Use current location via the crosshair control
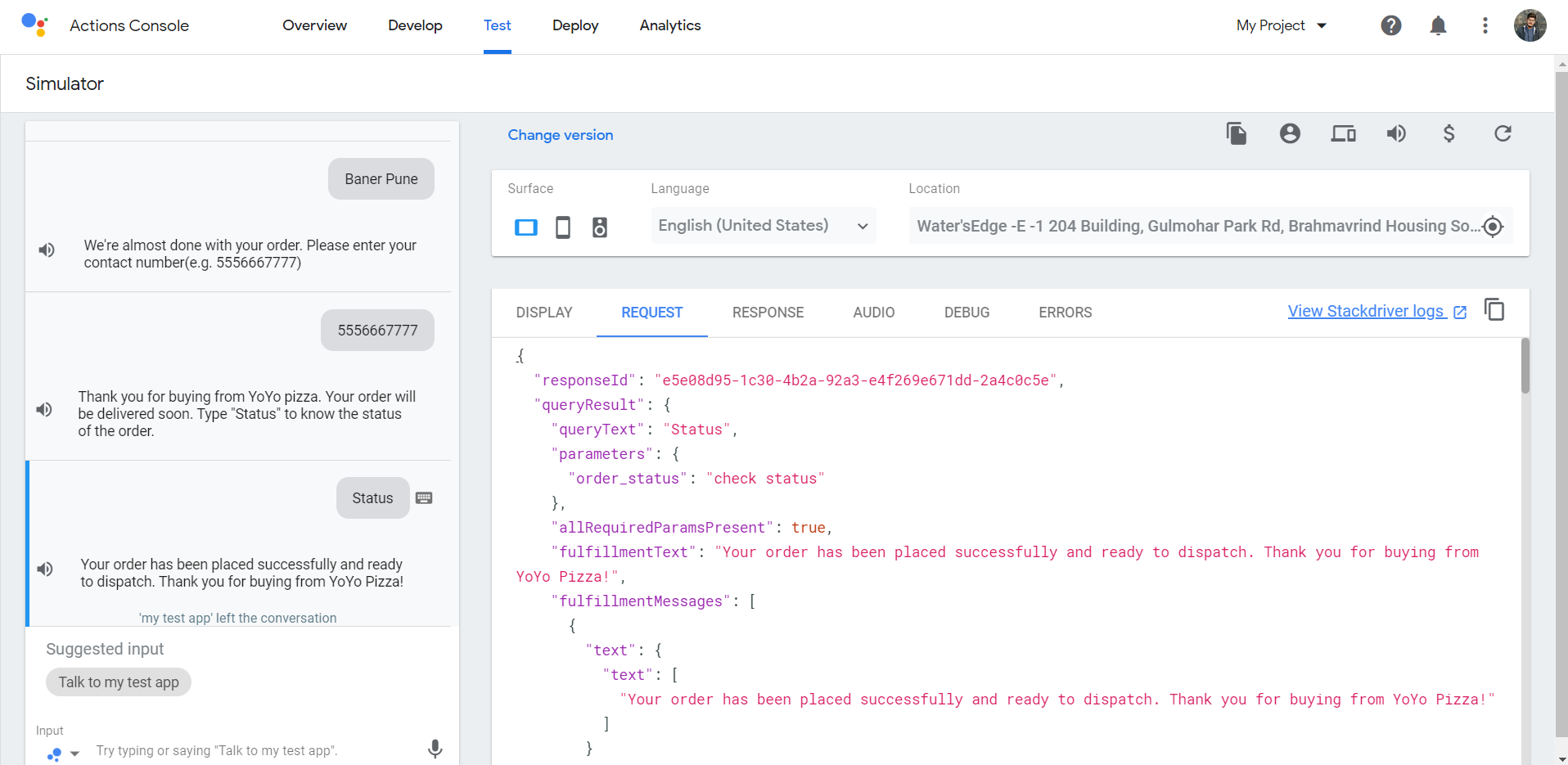Viewport: 1568px width, 765px height. pos(1494,227)
